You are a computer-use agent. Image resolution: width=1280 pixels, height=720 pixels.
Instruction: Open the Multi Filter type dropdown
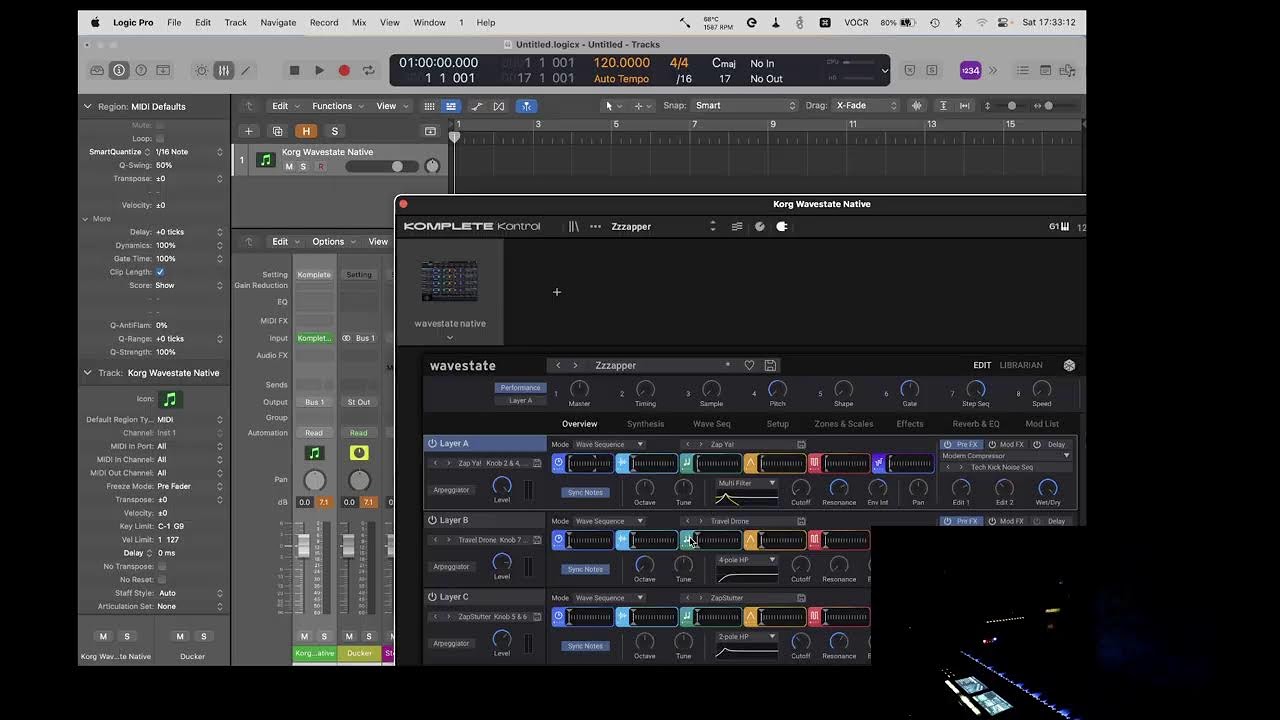(746, 483)
